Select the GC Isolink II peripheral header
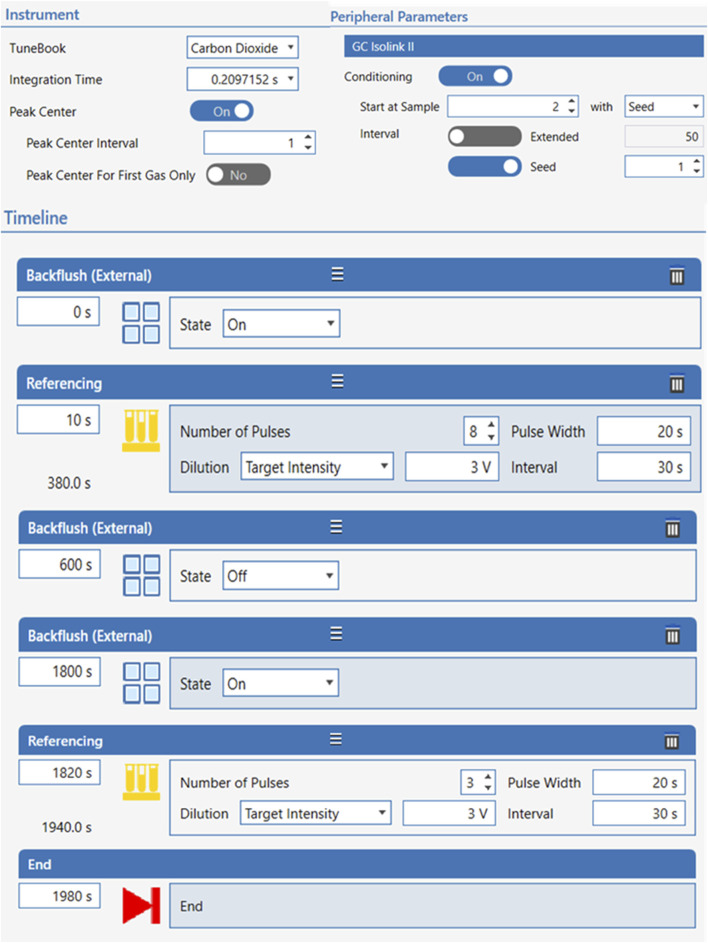708x943 pixels. coord(523,46)
